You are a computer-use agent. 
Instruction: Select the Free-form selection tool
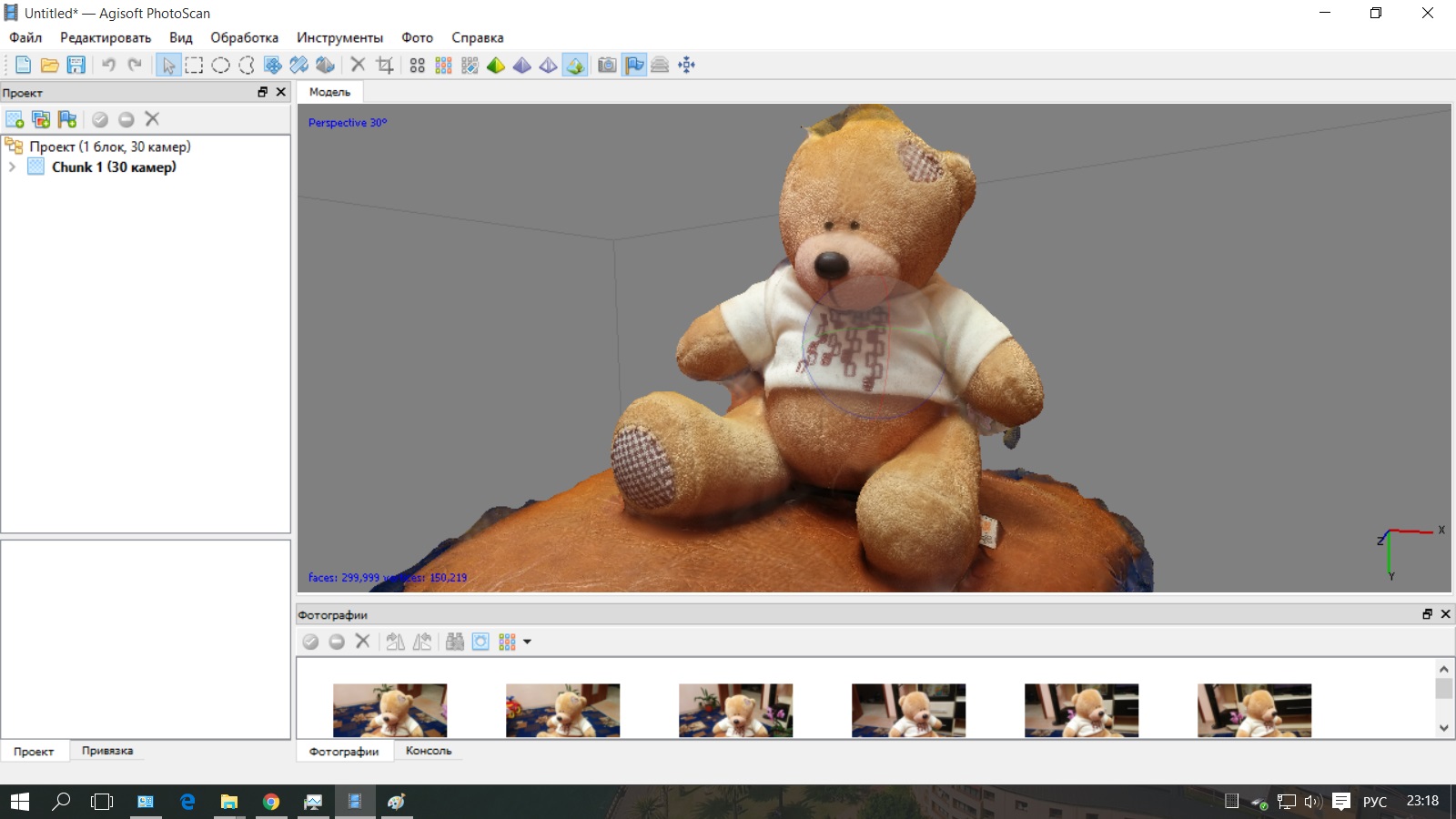247,65
